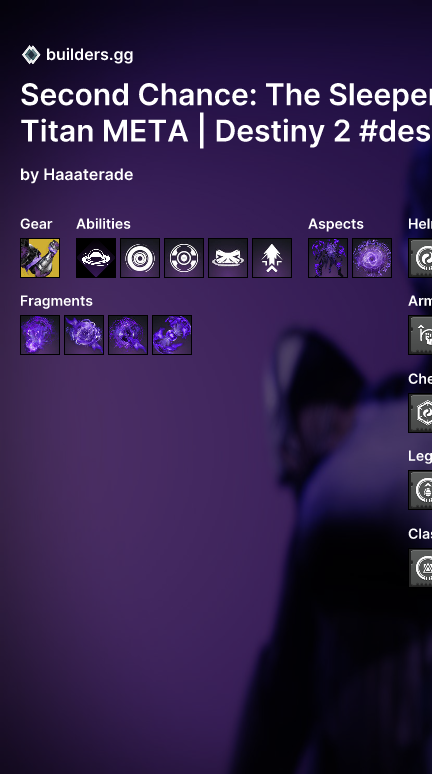Select the Void super ability icon

[x=96, y=258]
